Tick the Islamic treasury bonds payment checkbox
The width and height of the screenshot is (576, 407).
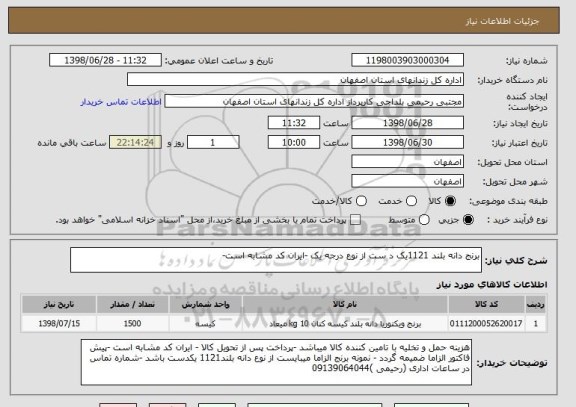click(355, 220)
